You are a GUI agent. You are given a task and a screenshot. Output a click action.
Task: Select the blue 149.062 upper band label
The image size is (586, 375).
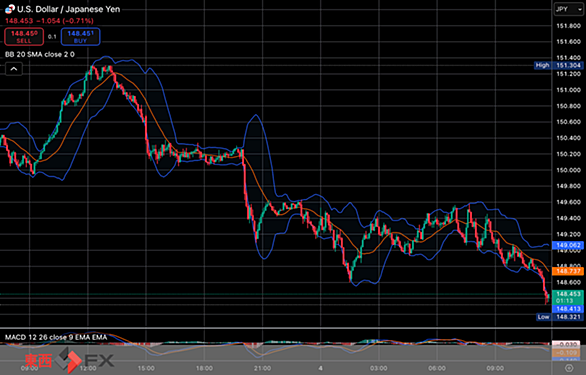(567, 246)
